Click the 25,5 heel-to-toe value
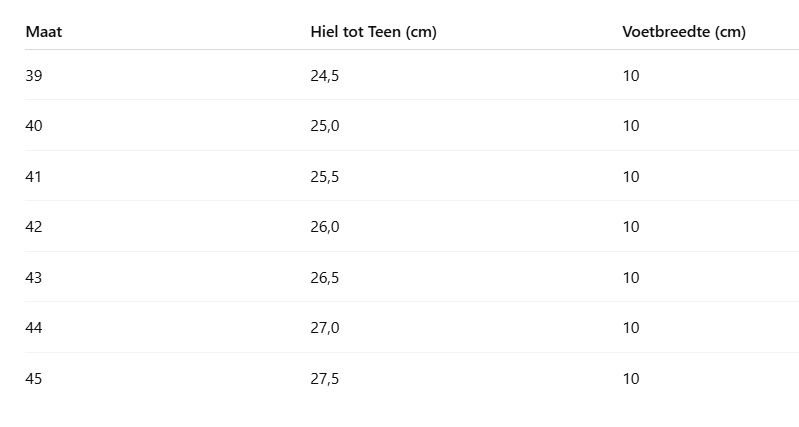 pyautogui.click(x=325, y=177)
